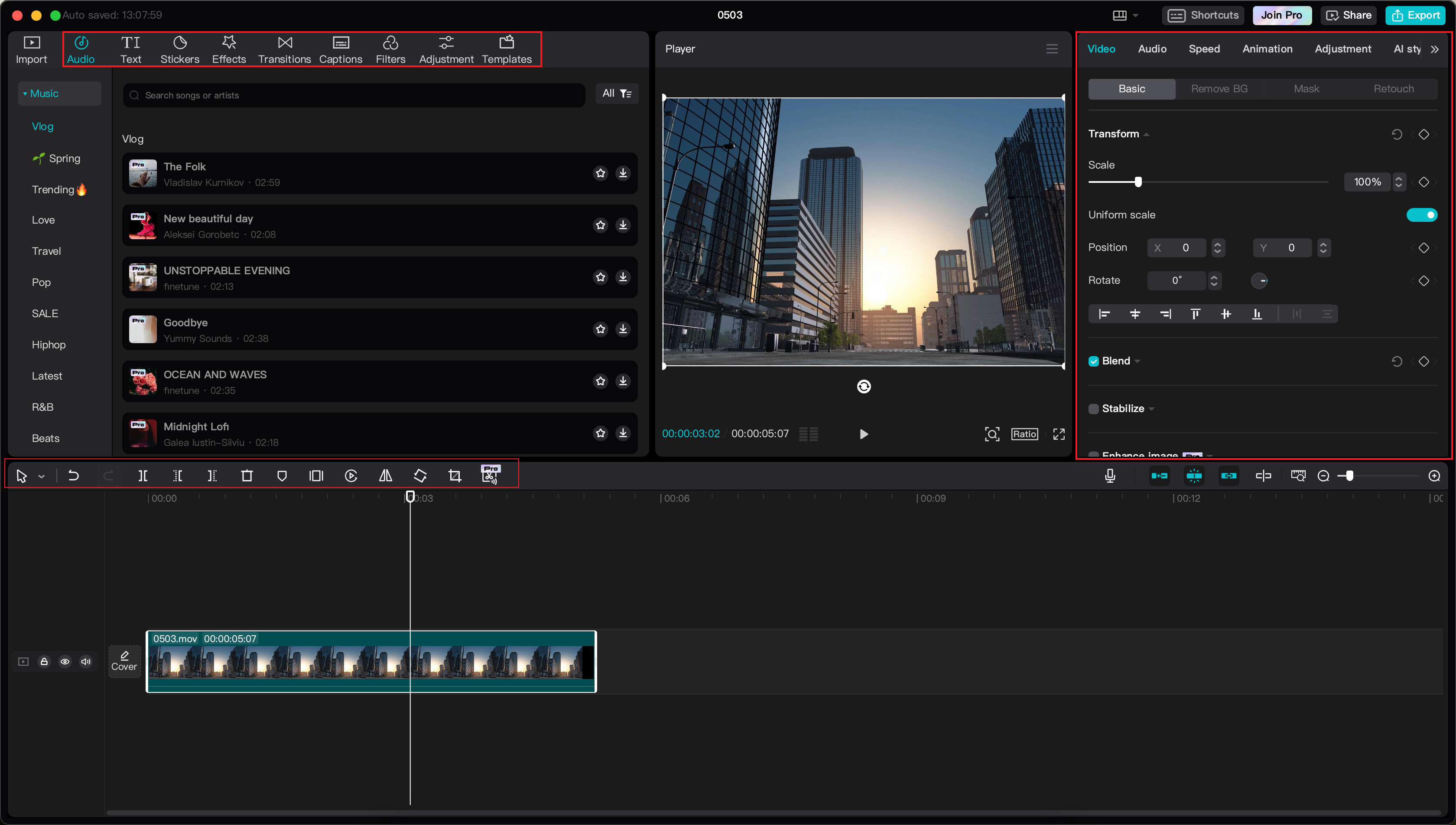Select the Mask panel tab
1456x825 pixels.
pyautogui.click(x=1306, y=89)
